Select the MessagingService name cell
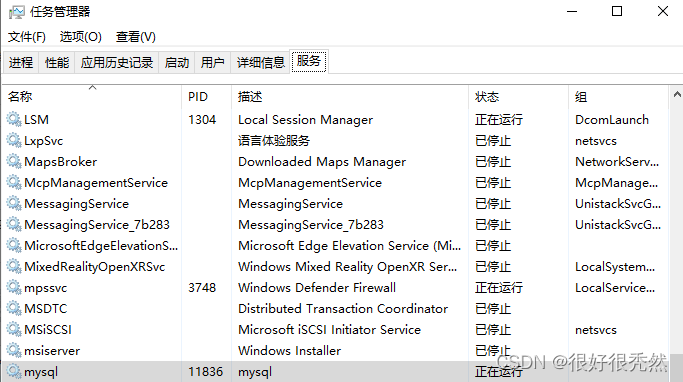This screenshot has height=382, width=683. tap(77, 204)
